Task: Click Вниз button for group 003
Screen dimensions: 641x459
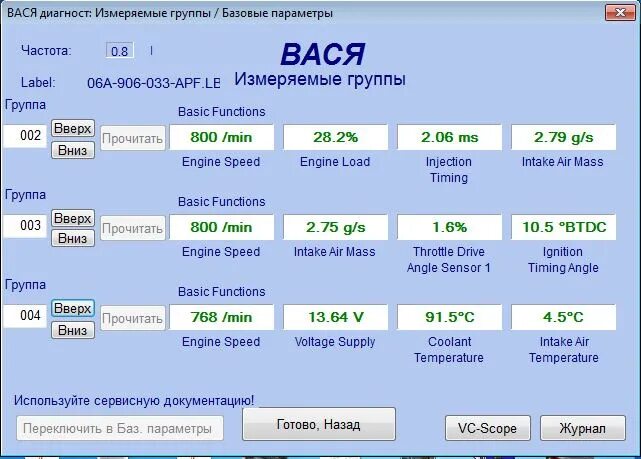Action: coord(73,238)
